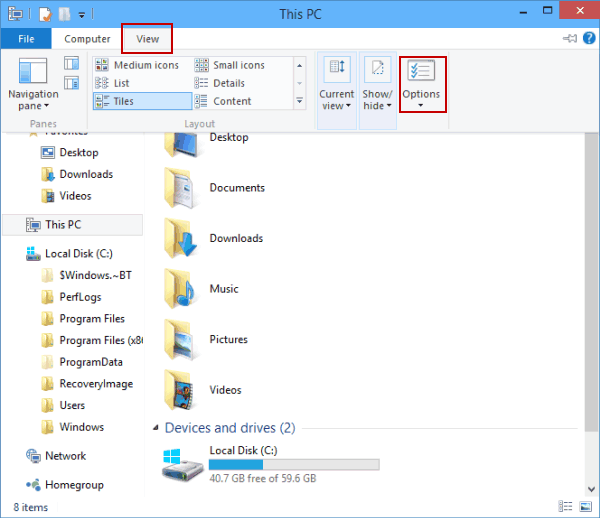Open the Options button in ribbon

click(421, 86)
